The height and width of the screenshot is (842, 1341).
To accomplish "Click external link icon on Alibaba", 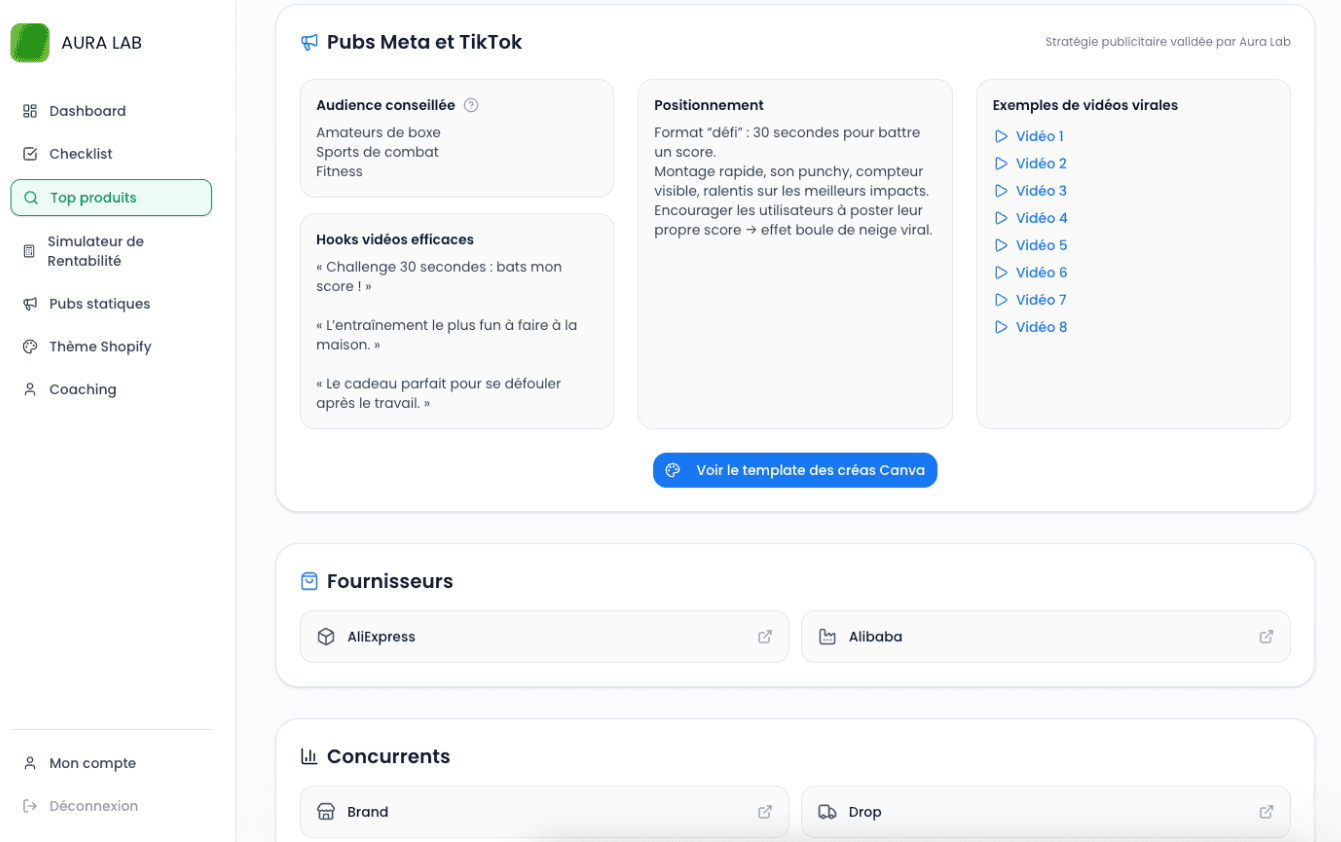I will coord(1266,637).
